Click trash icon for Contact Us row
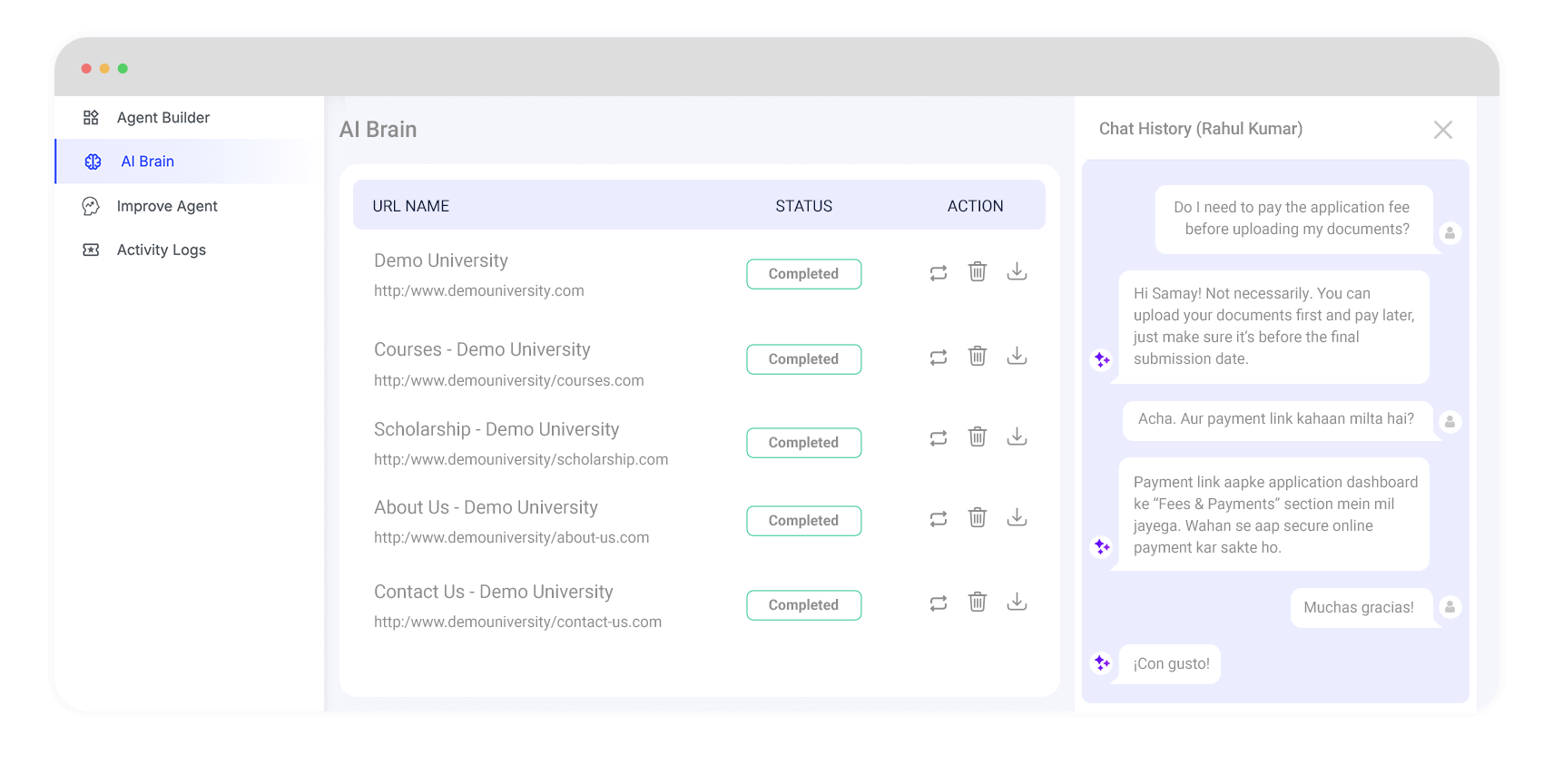Image resolution: width=1553 pixels, height=784 pixels. tap(978, 602)
